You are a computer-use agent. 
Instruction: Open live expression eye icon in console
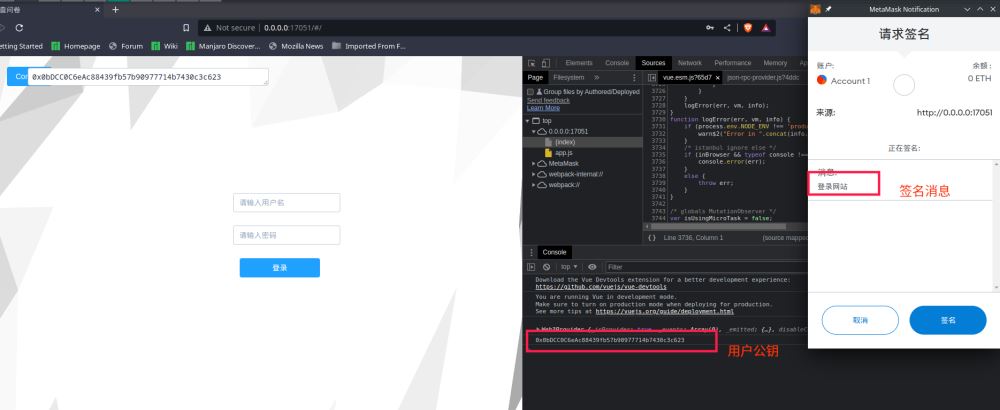(x=593, y=267)
